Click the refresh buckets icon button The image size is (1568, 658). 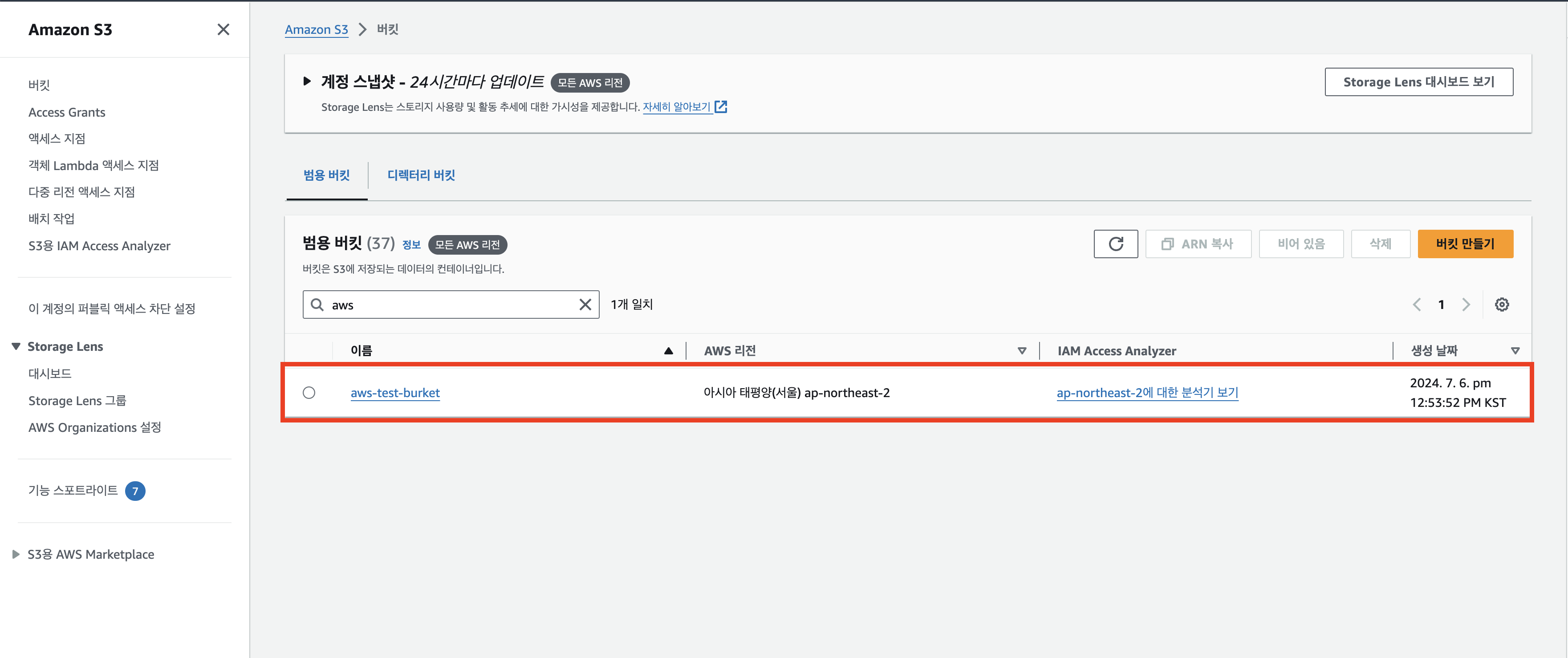(x=1115, y=244)
